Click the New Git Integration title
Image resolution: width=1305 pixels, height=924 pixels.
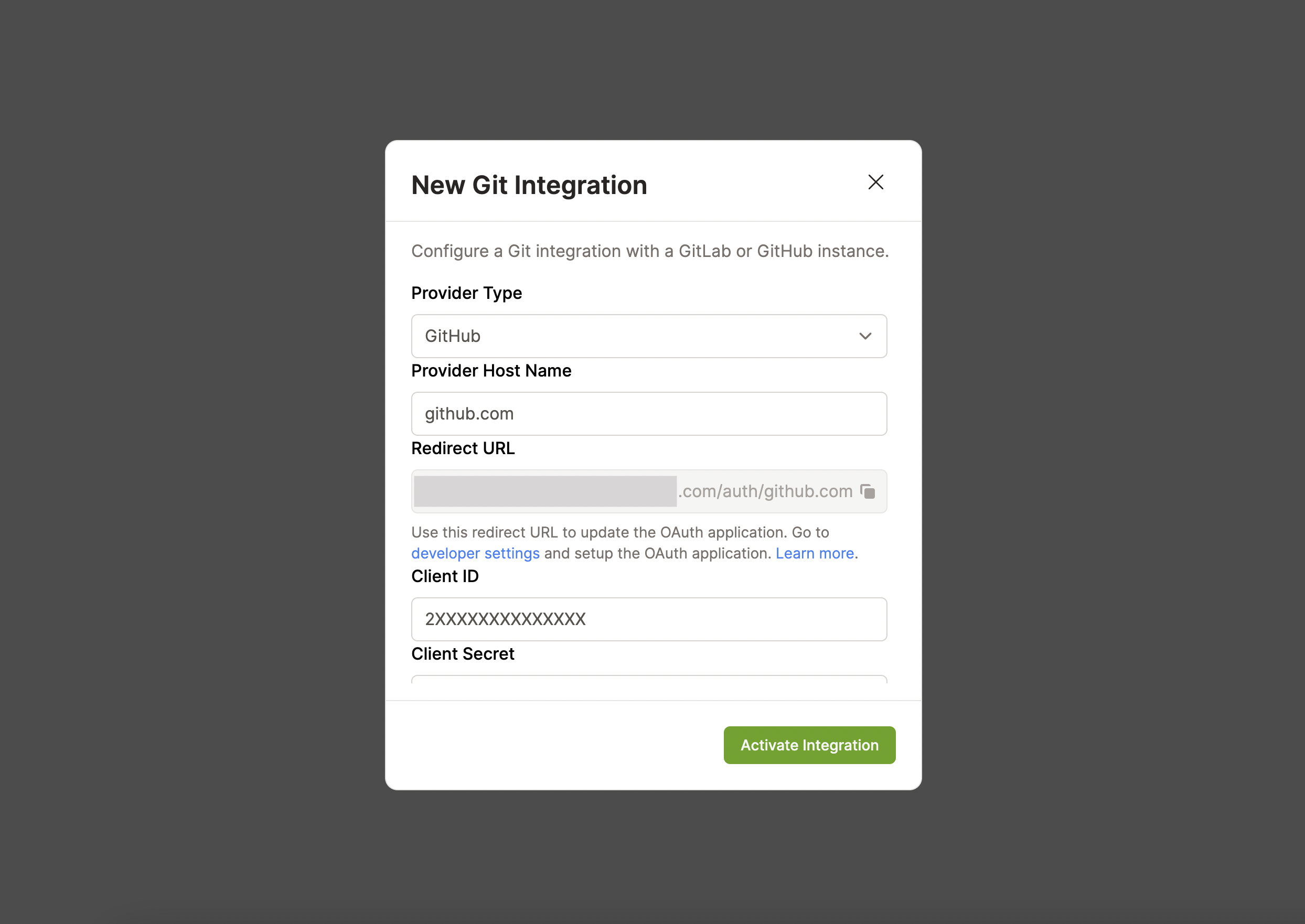point(529,185)
